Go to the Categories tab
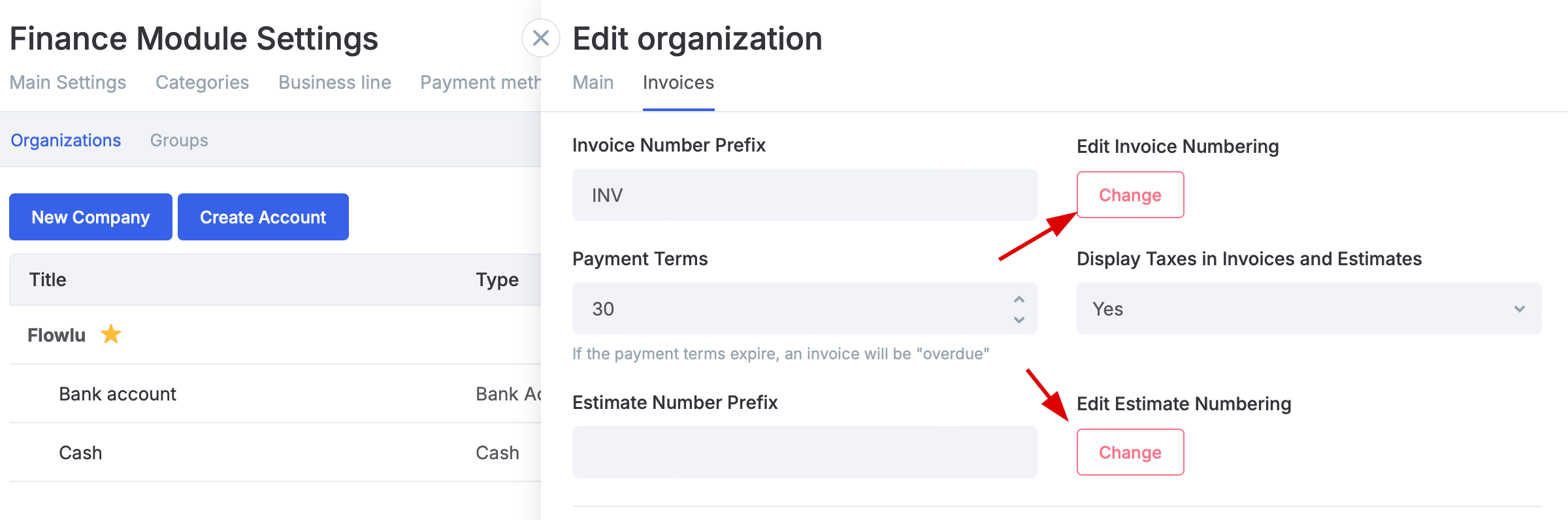 202,83
